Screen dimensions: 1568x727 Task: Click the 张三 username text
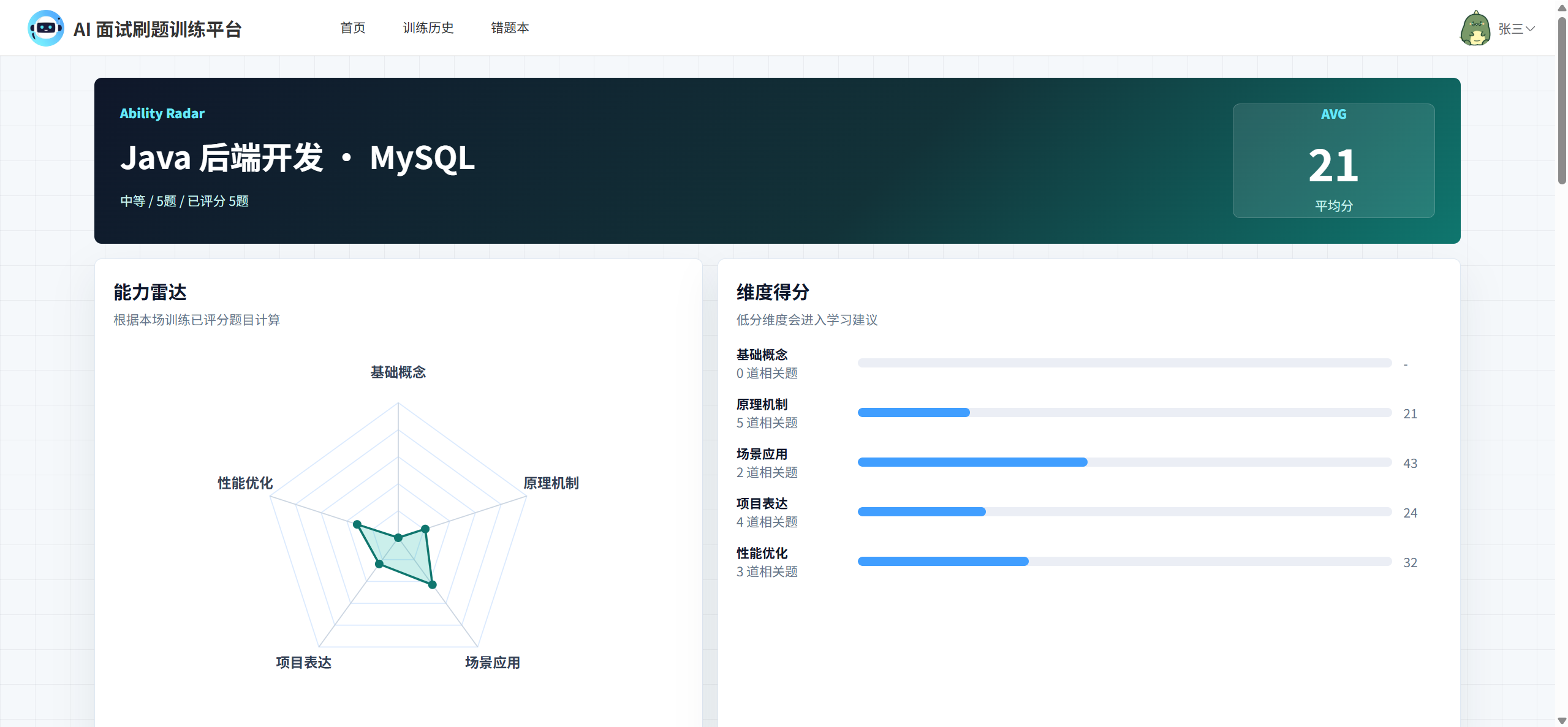(1510, 29)
